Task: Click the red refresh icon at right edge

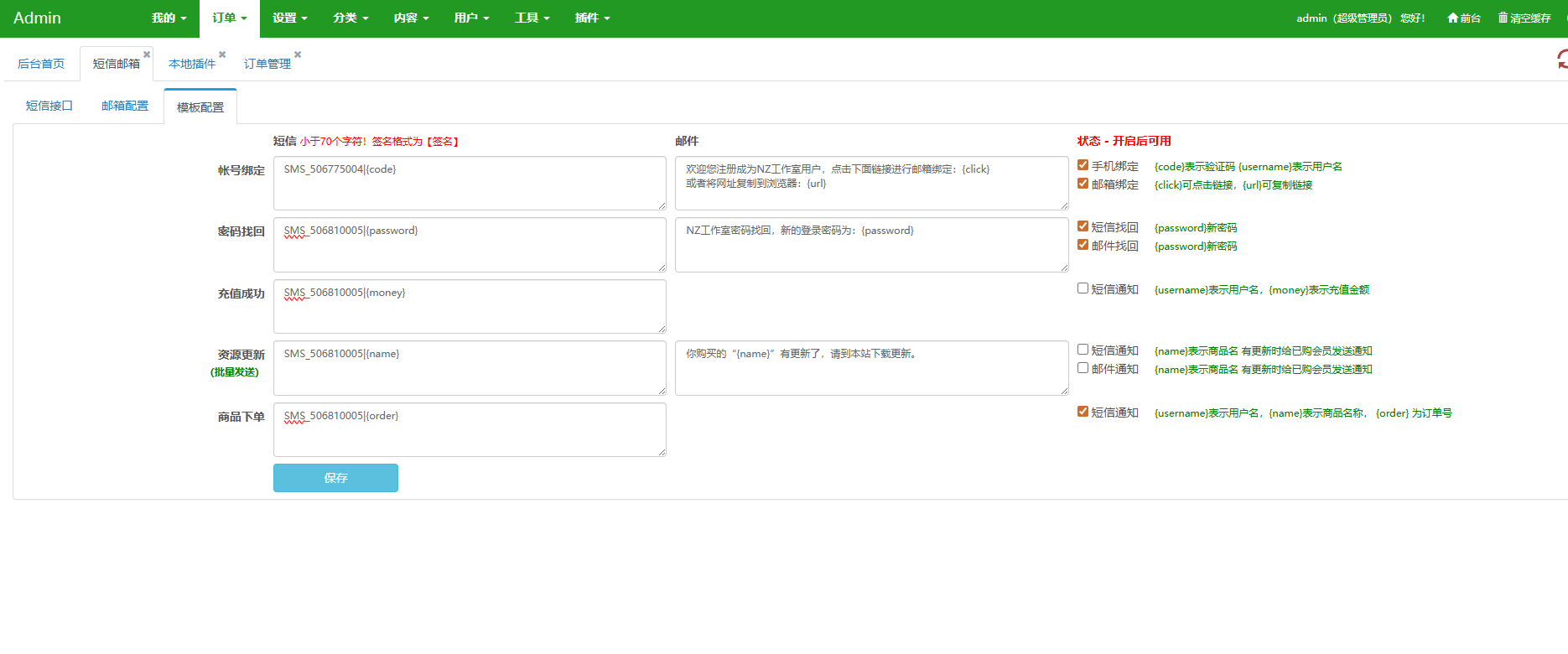Action: click(x=1563, y=59)
